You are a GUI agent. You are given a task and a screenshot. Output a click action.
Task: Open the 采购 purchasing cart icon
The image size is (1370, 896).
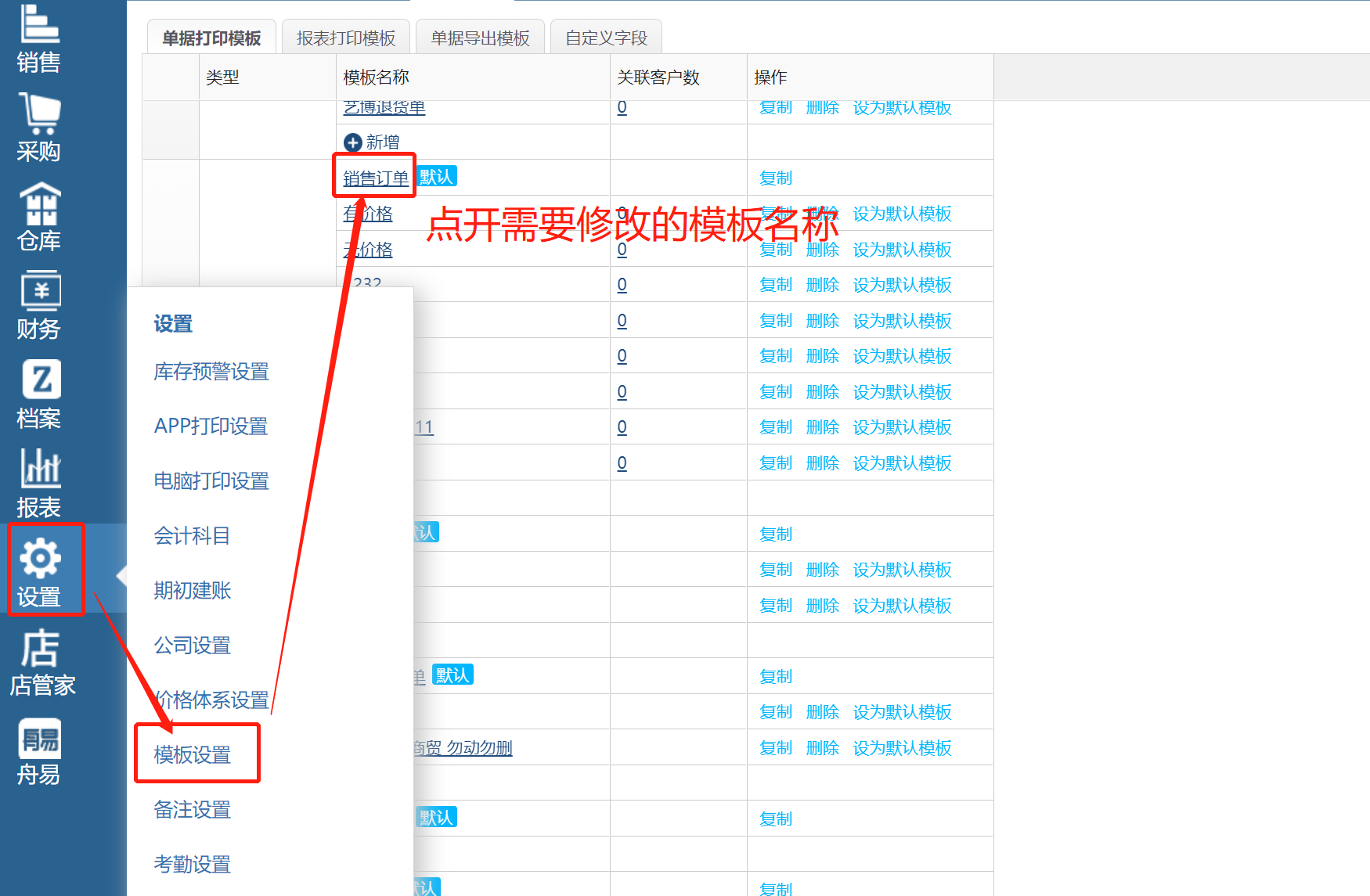39,127
